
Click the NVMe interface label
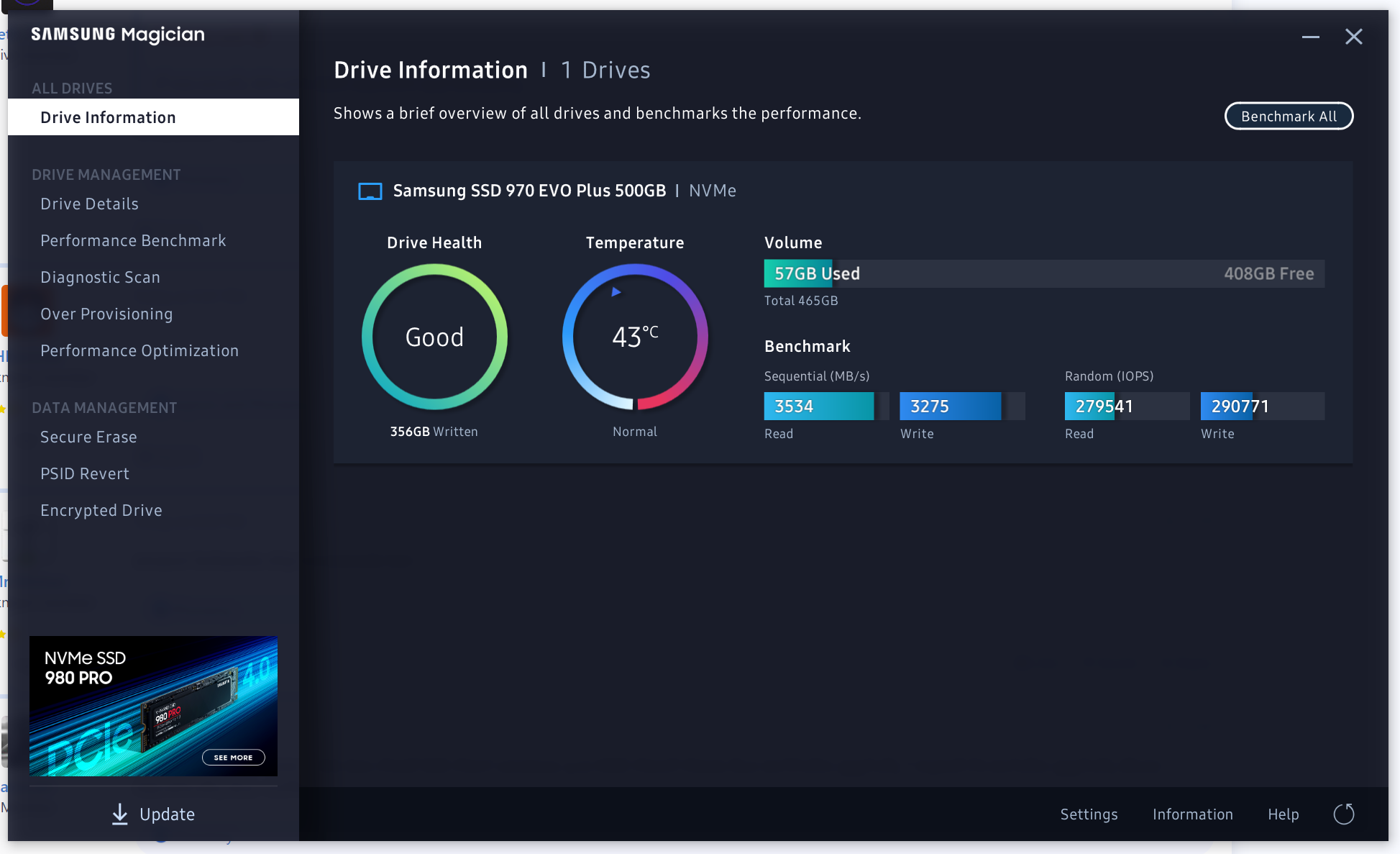point(712,191)
